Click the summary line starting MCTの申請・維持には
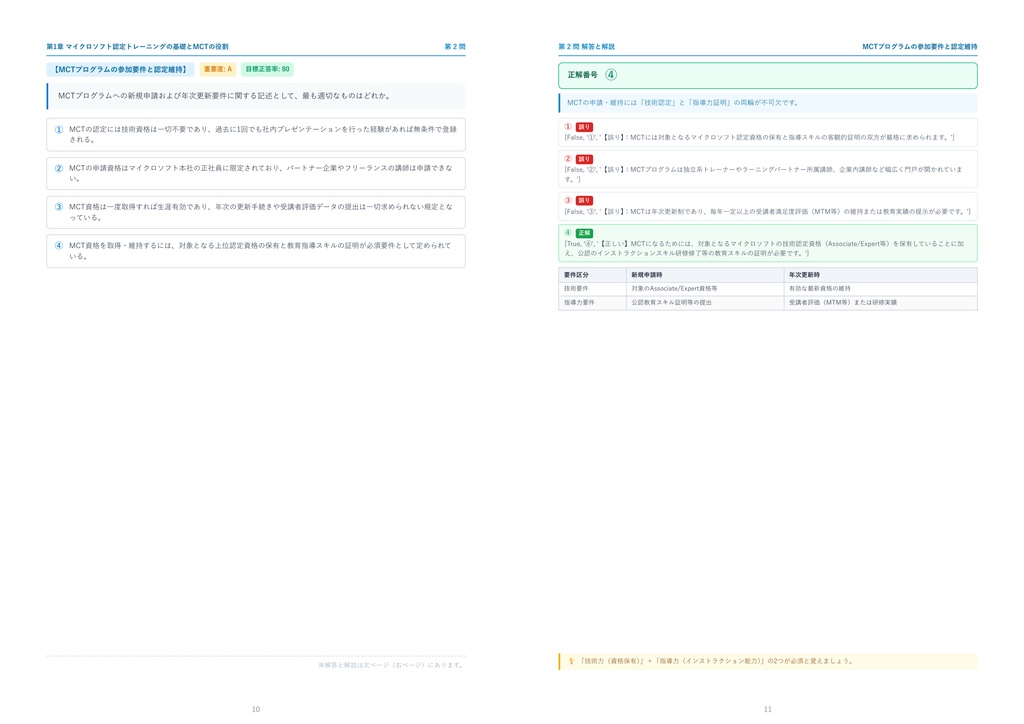This screenshot has width=1024, height=724. pyautogui.click(x=682, y=103)
